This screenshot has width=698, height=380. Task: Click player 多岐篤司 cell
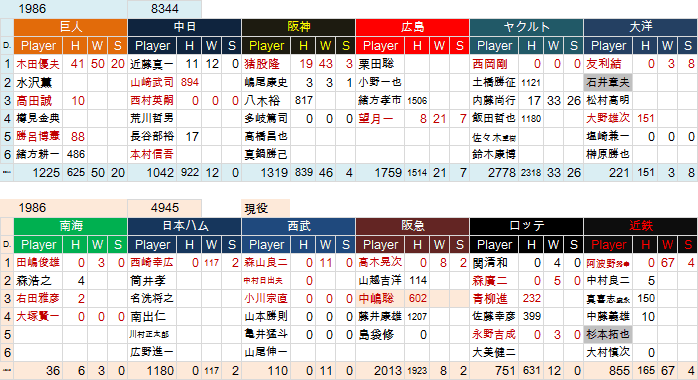pyautogui.click(x=266, y=118)
